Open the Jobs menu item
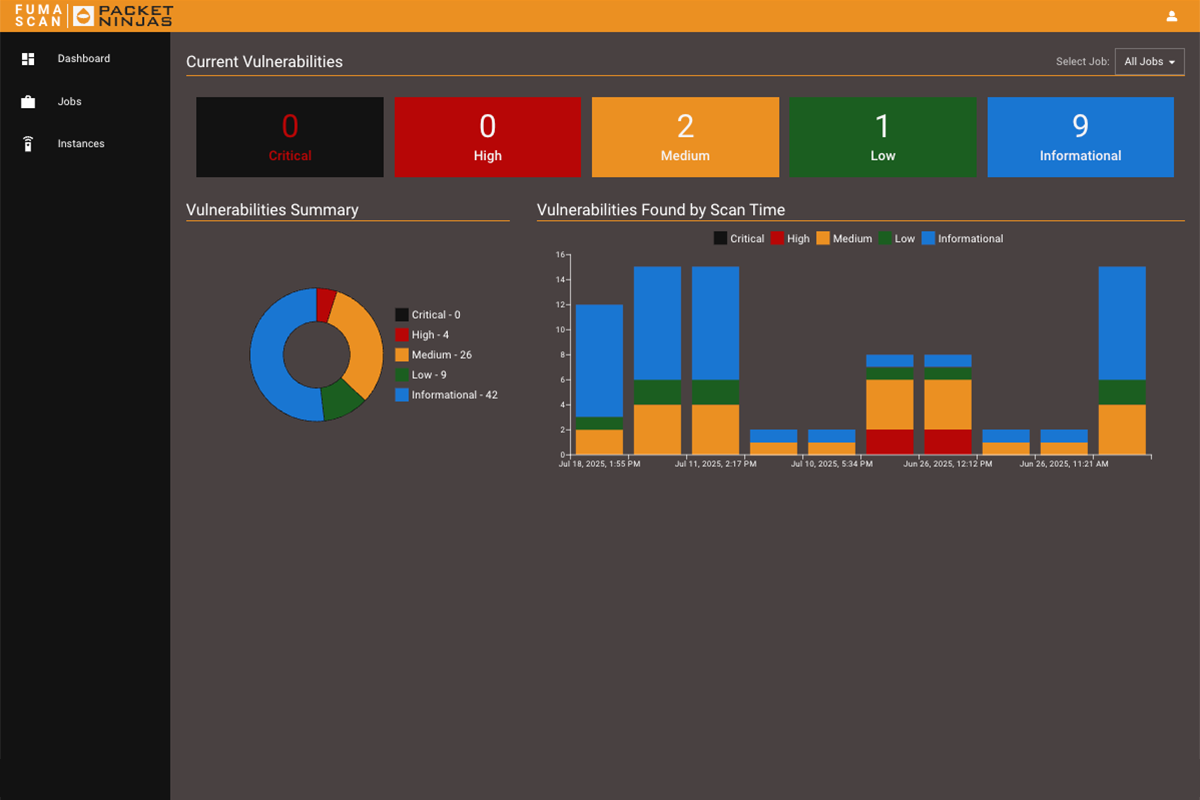 69,102
